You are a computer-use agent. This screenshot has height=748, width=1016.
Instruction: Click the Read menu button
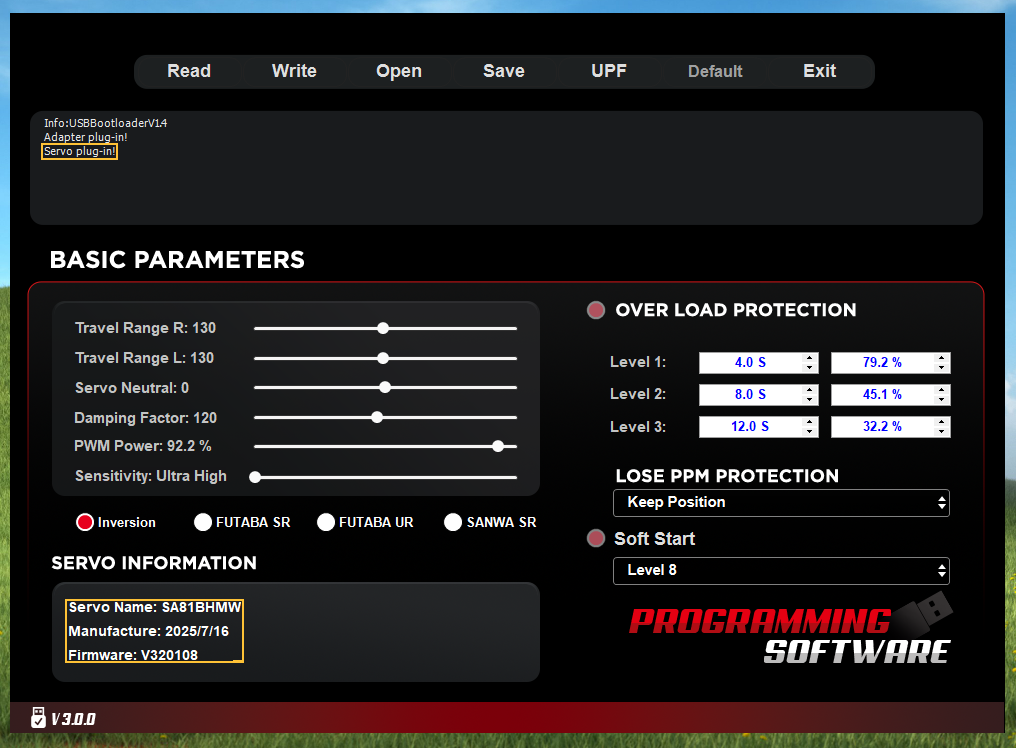[189, 71]
